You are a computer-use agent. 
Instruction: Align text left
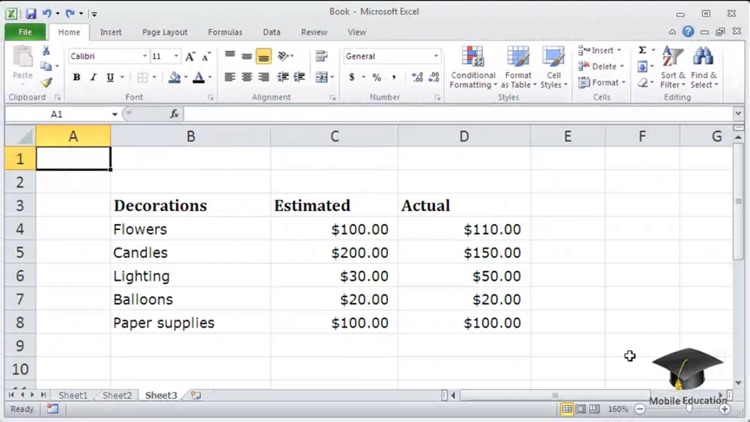click(230, 77)
